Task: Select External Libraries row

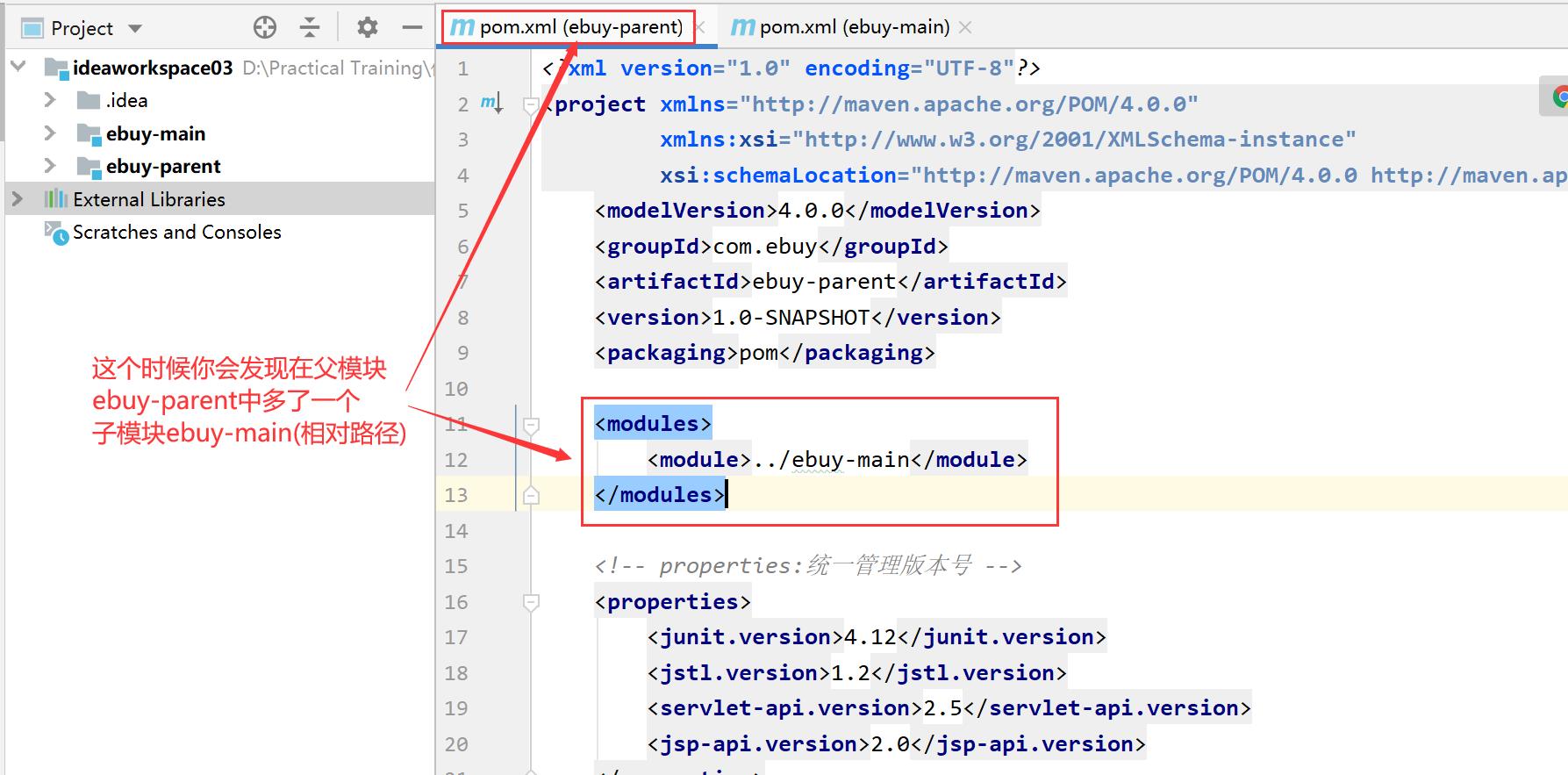Action: point(219,199)
